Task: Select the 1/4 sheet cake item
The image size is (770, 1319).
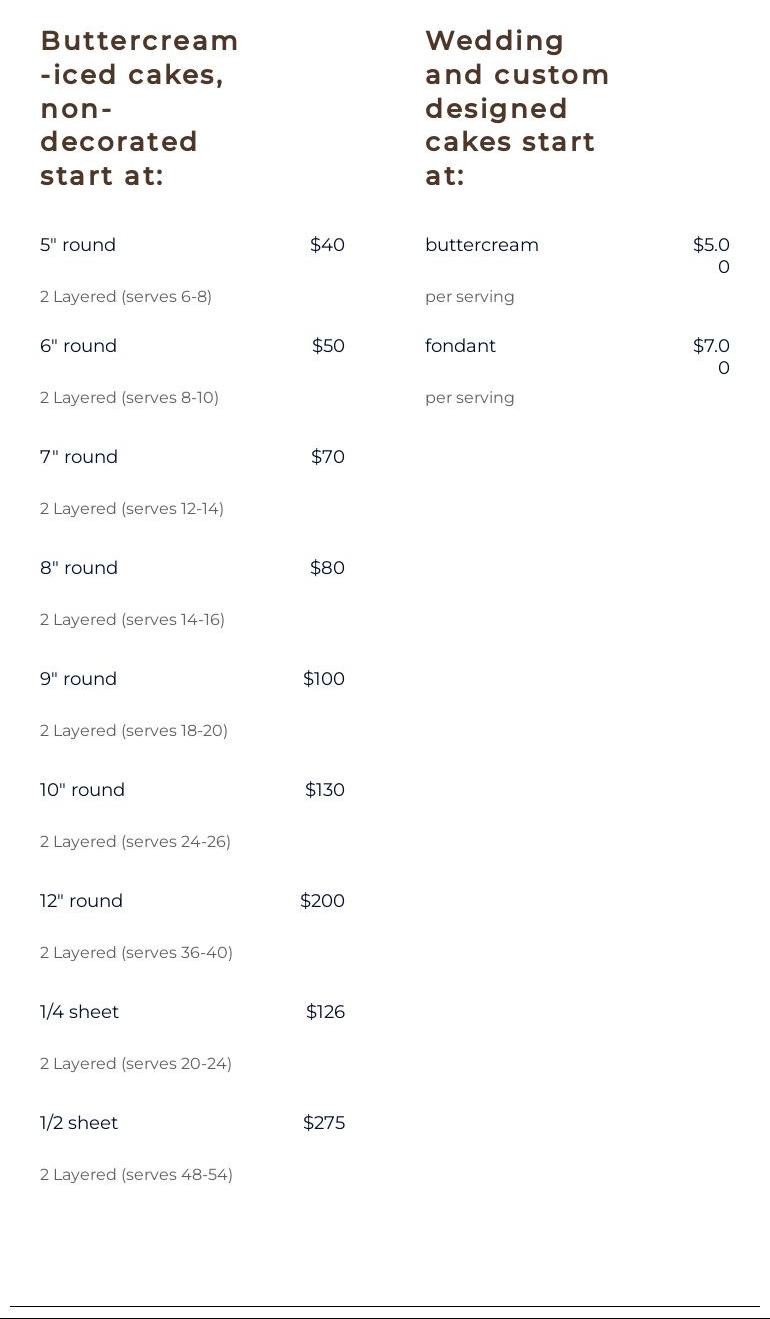Action: click(x=79, y=1012)
